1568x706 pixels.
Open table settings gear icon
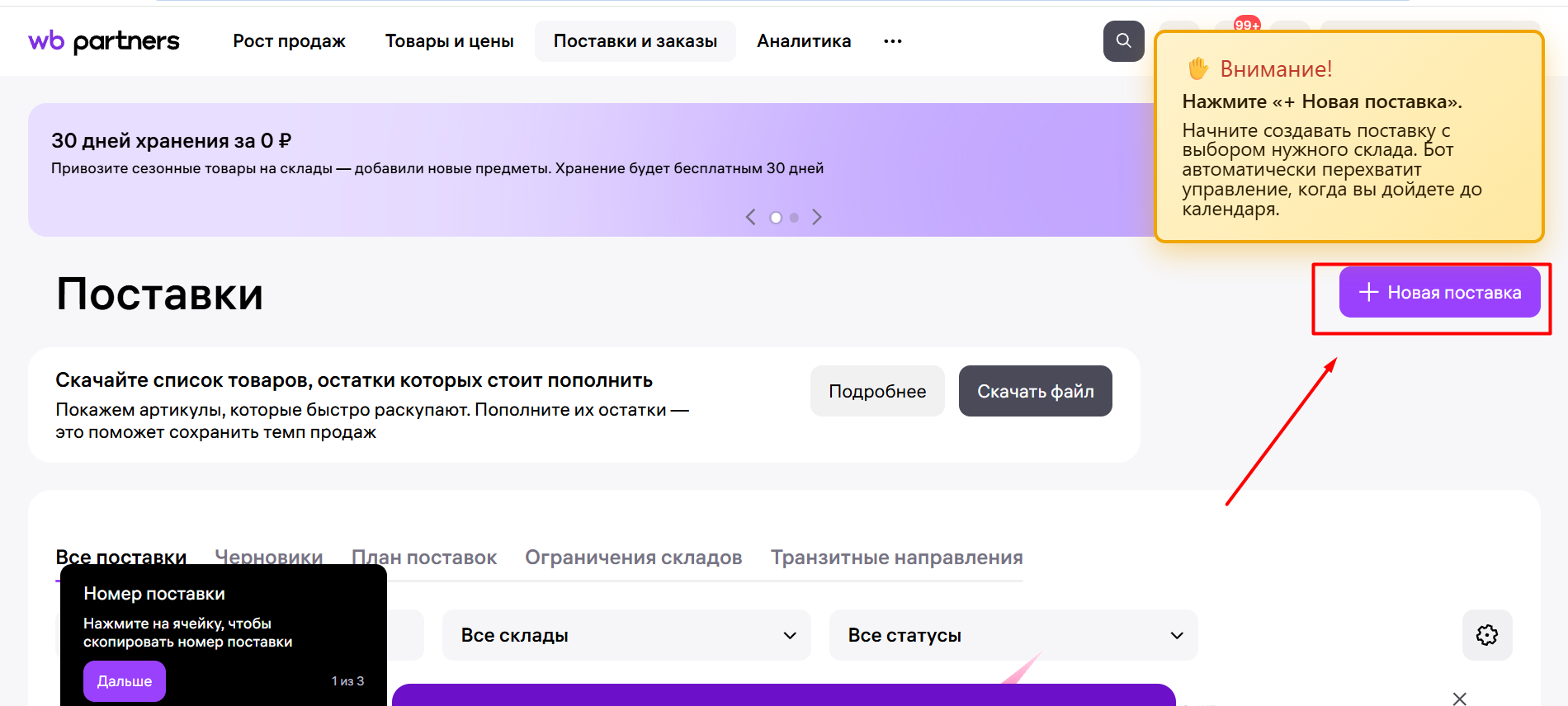[x=1487, y=635]
